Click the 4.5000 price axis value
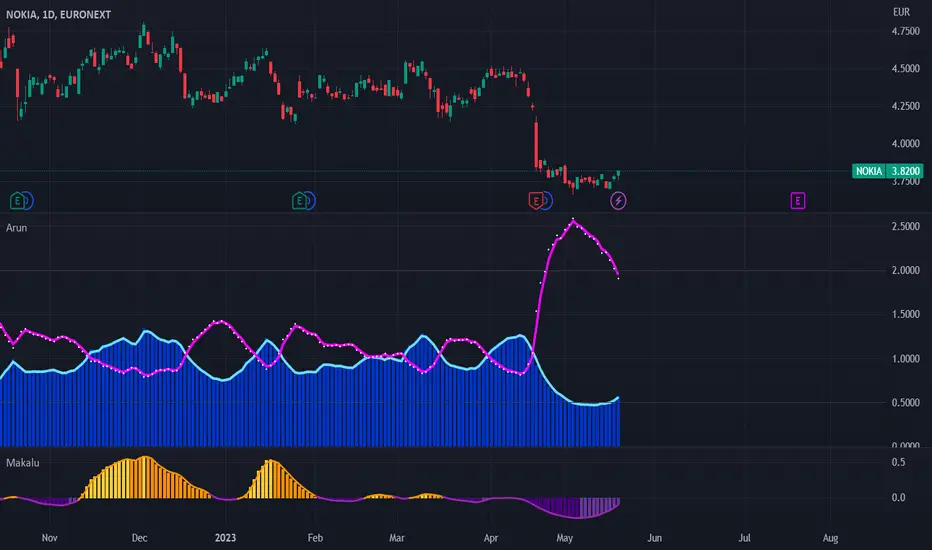 pyautogui.click(x=905, y=69)
